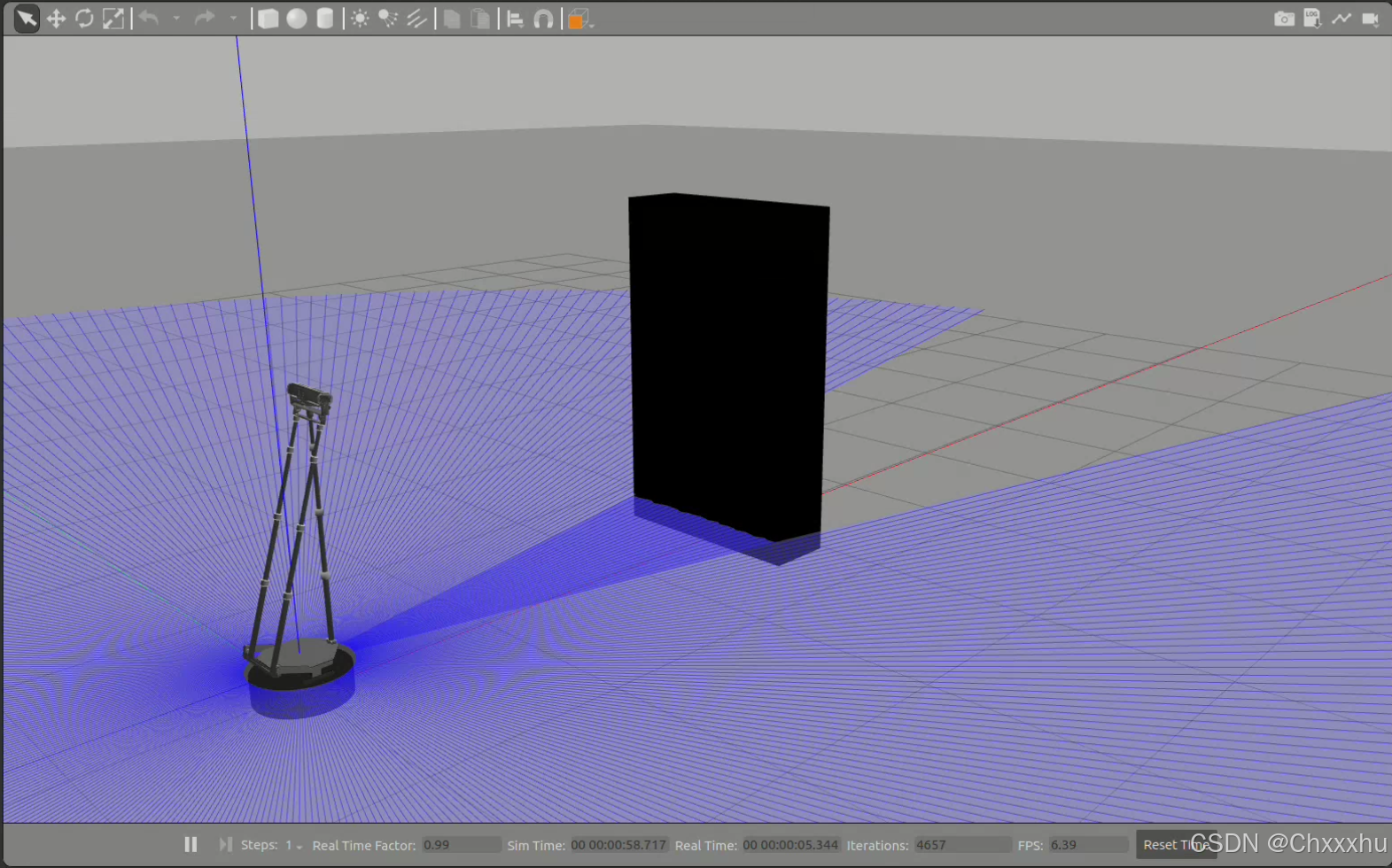Insert a box shape
1392x868 pixels.
[268, 19]
